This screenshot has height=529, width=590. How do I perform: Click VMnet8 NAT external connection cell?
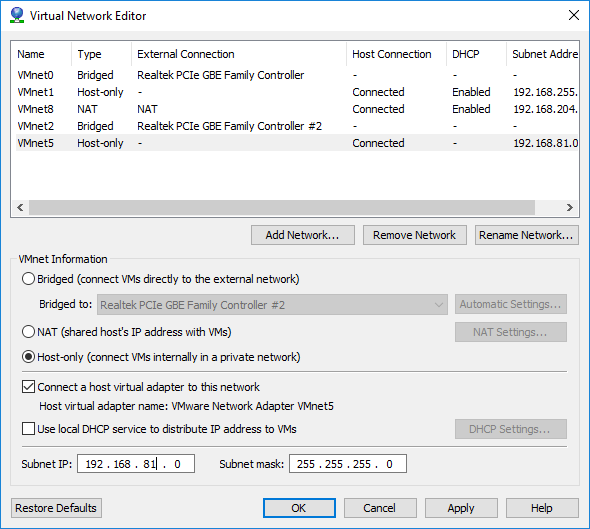pyautogui.click(x=147, y=109)
